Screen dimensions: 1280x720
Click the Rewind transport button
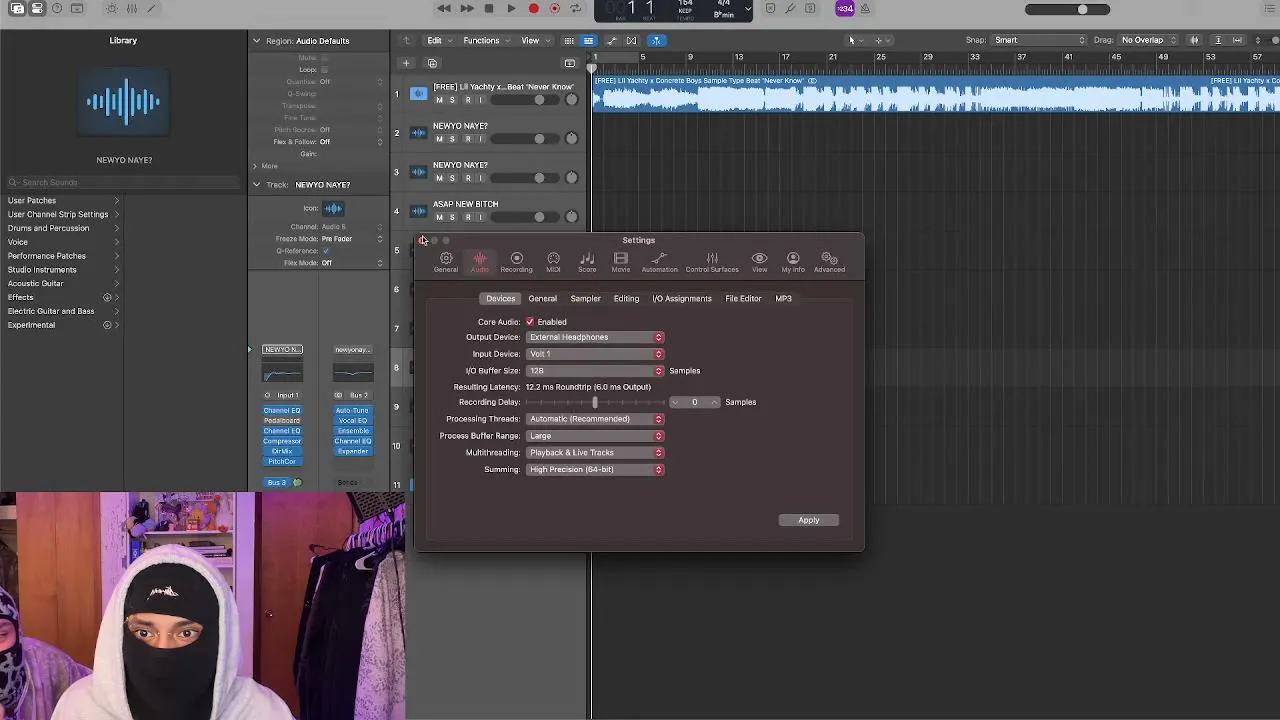444,9
